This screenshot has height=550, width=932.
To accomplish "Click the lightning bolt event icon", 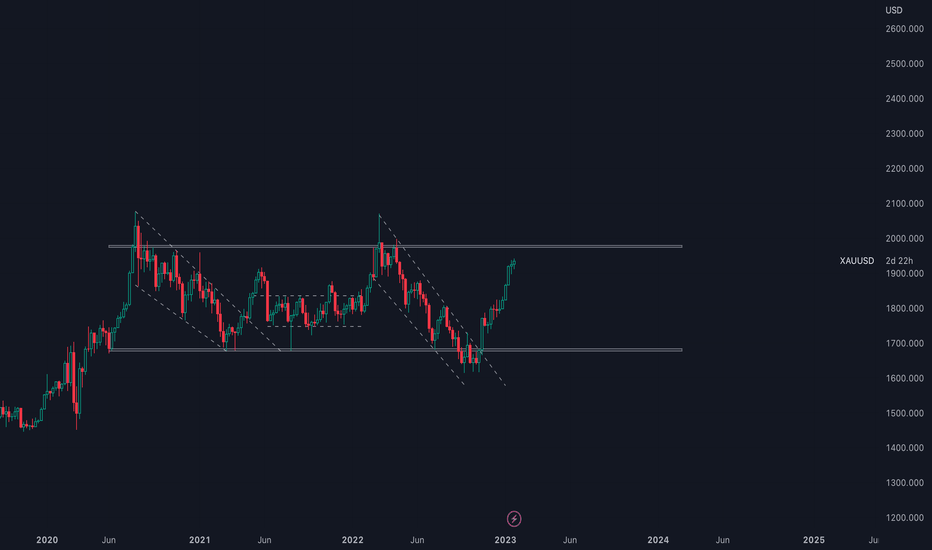I will point(514,519).
